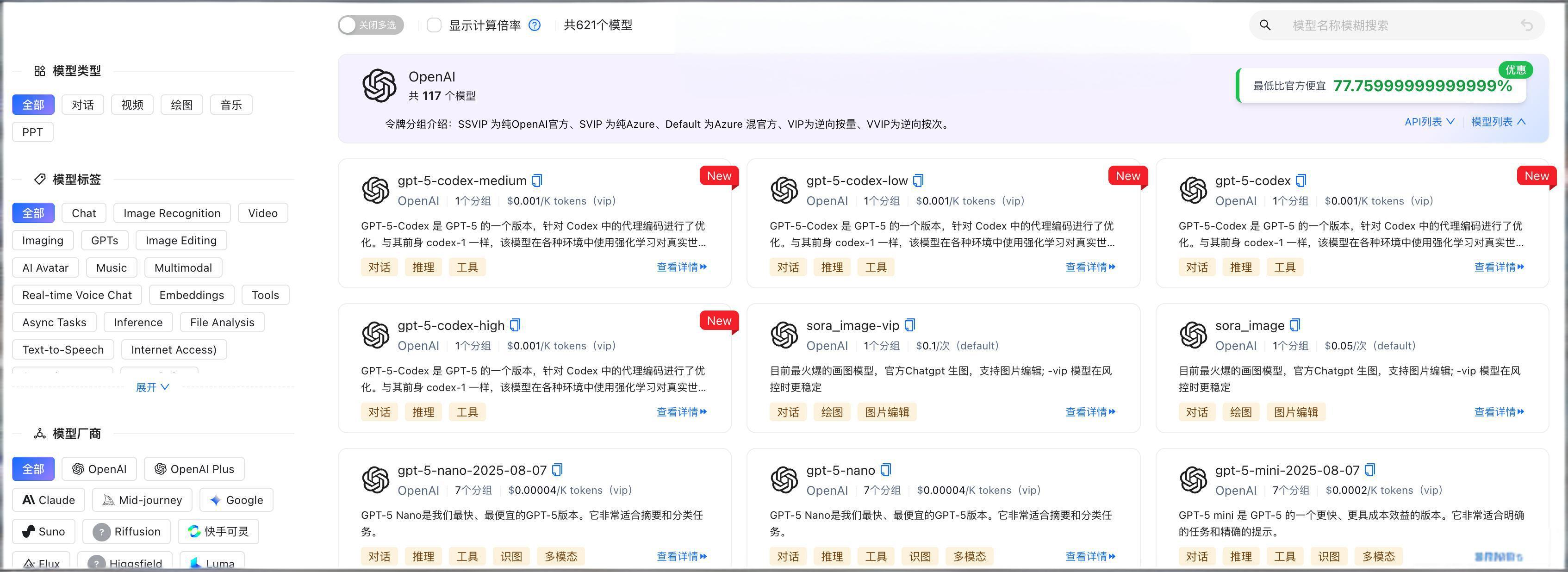Copy the gpt-5-nano model name
The image size is (1568, 572).
tap(886, 470)
